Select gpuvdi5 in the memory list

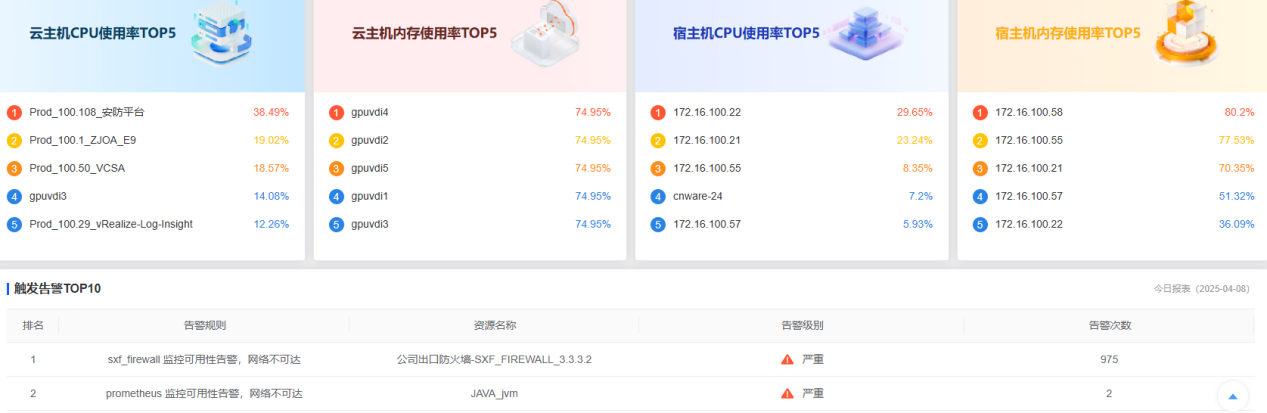click(x=370, y=168)
